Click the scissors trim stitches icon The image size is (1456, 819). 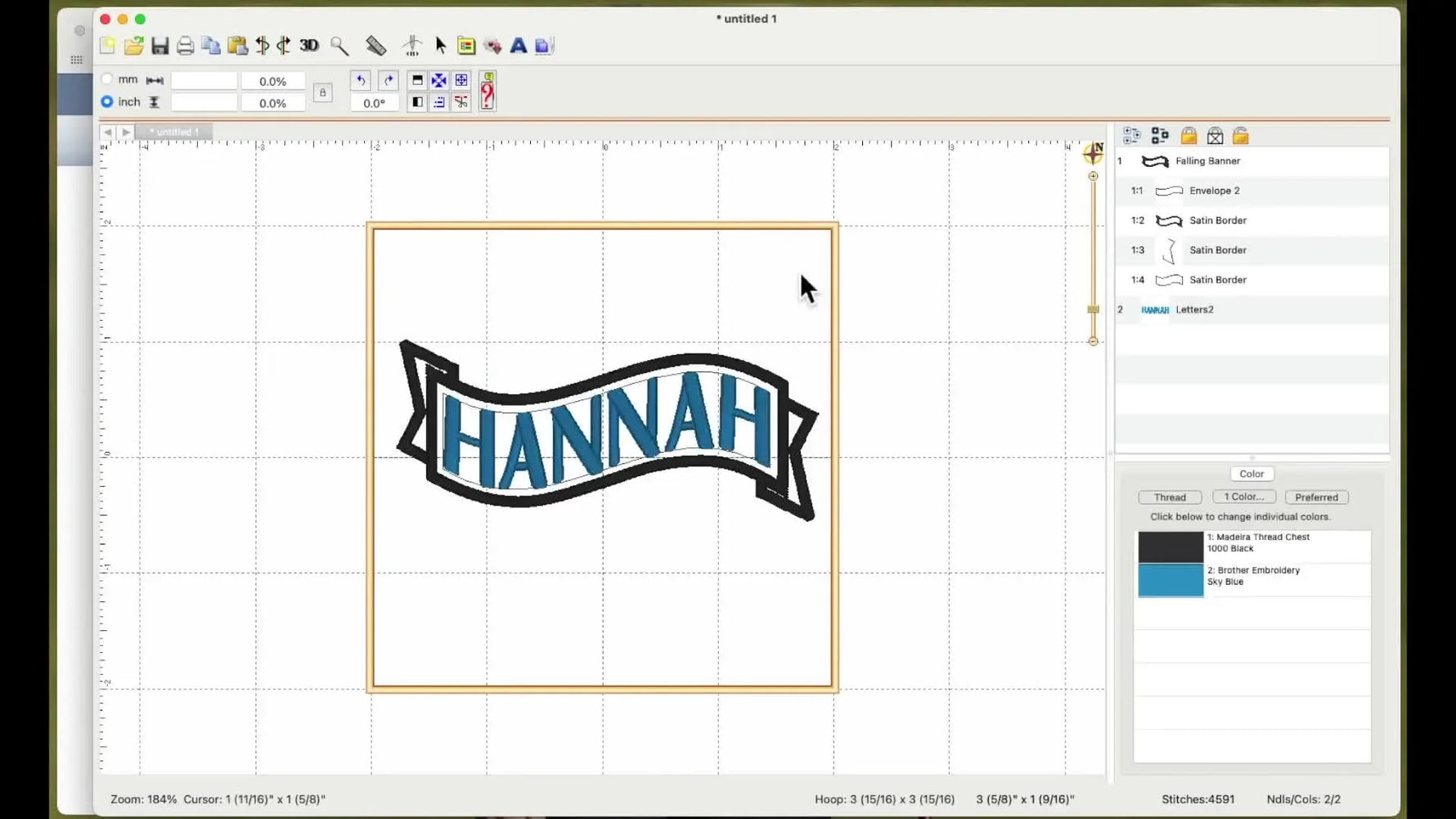461,102
